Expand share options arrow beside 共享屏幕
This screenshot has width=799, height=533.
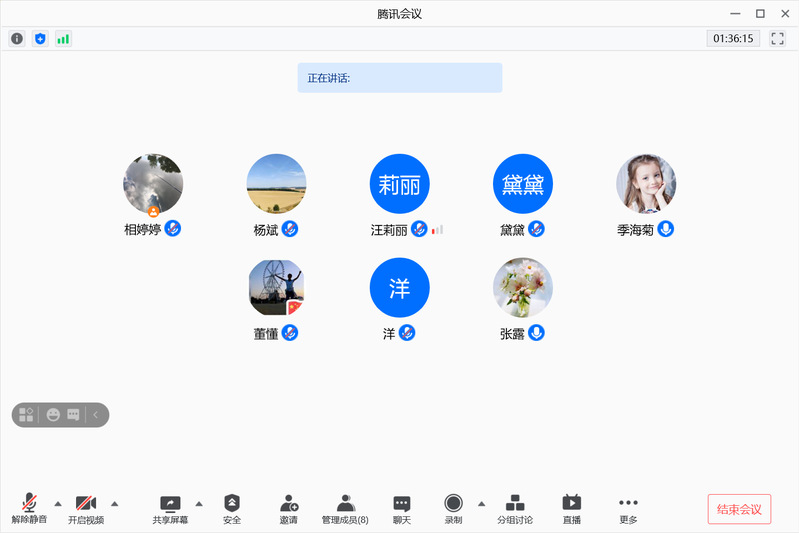point(199,503)
